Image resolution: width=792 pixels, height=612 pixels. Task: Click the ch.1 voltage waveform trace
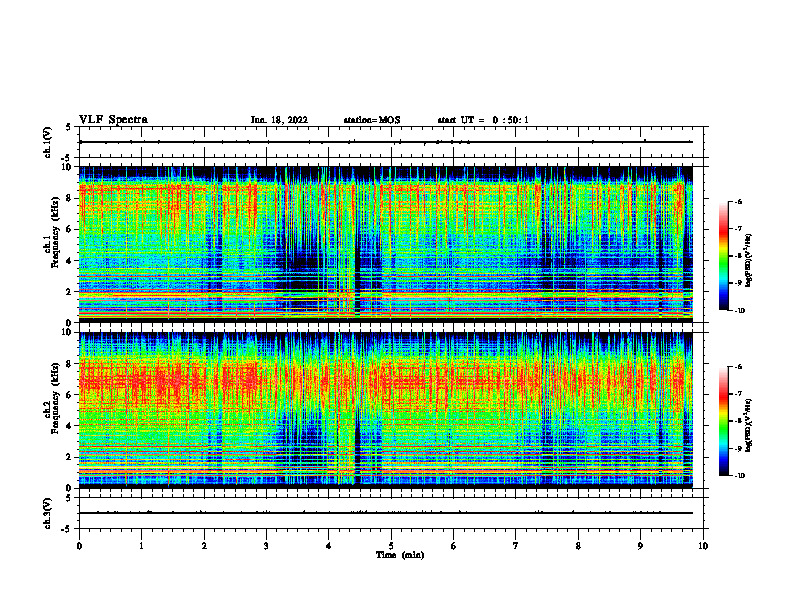tap(385, 142)
